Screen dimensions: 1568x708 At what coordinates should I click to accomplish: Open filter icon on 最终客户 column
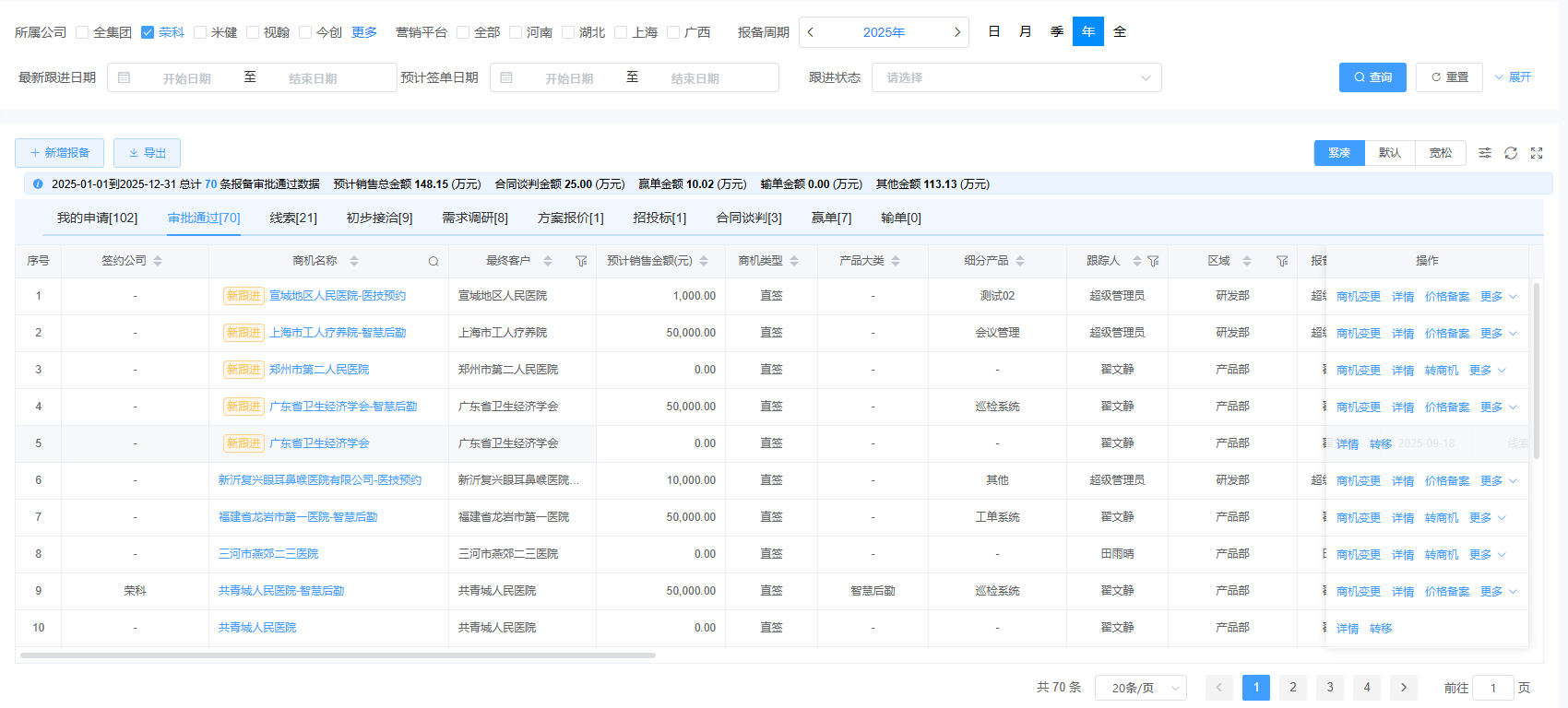(x=581, y=262)
